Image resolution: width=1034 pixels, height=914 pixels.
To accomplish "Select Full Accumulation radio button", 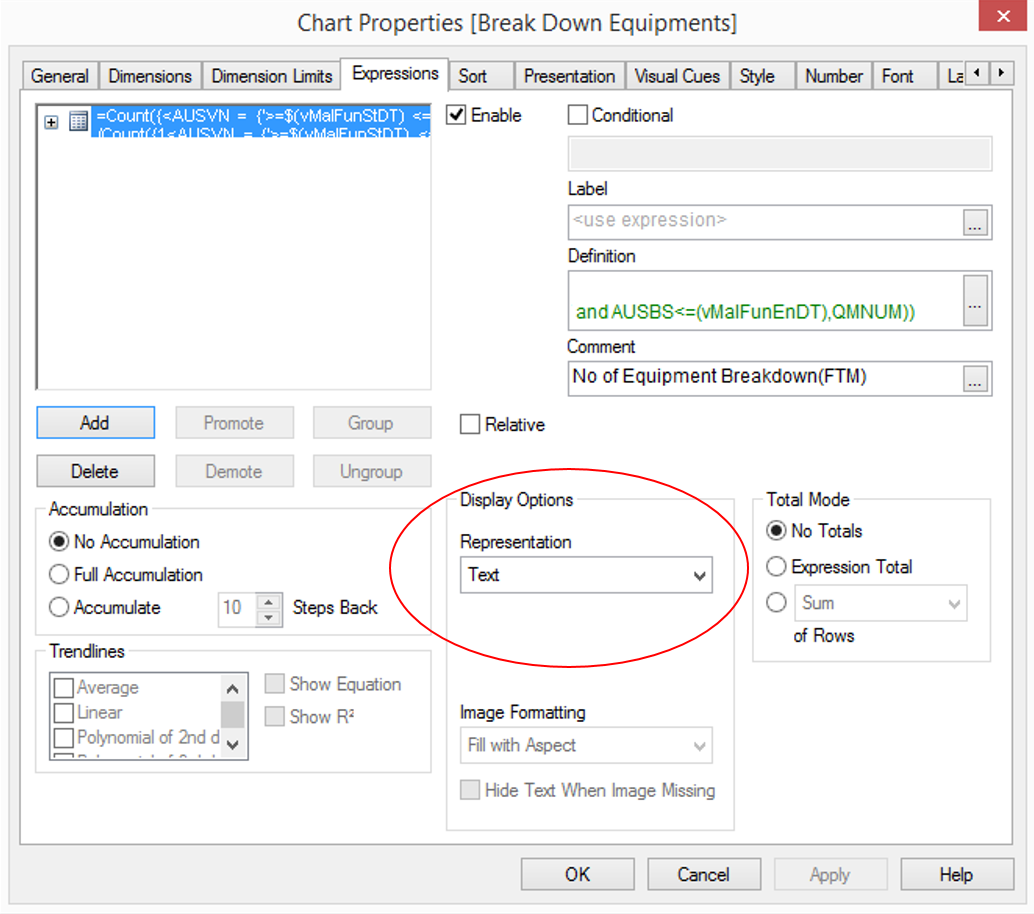I will tap(60, 575).
